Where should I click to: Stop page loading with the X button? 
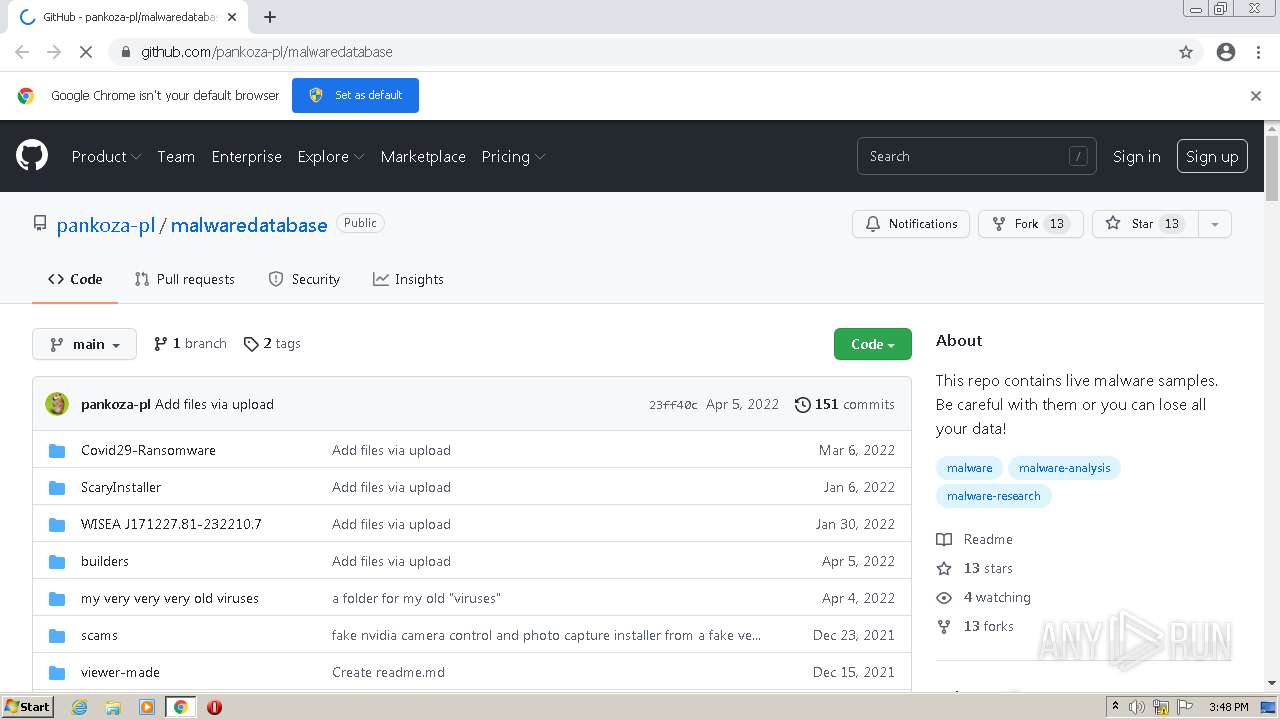click(x=86, y=52)
